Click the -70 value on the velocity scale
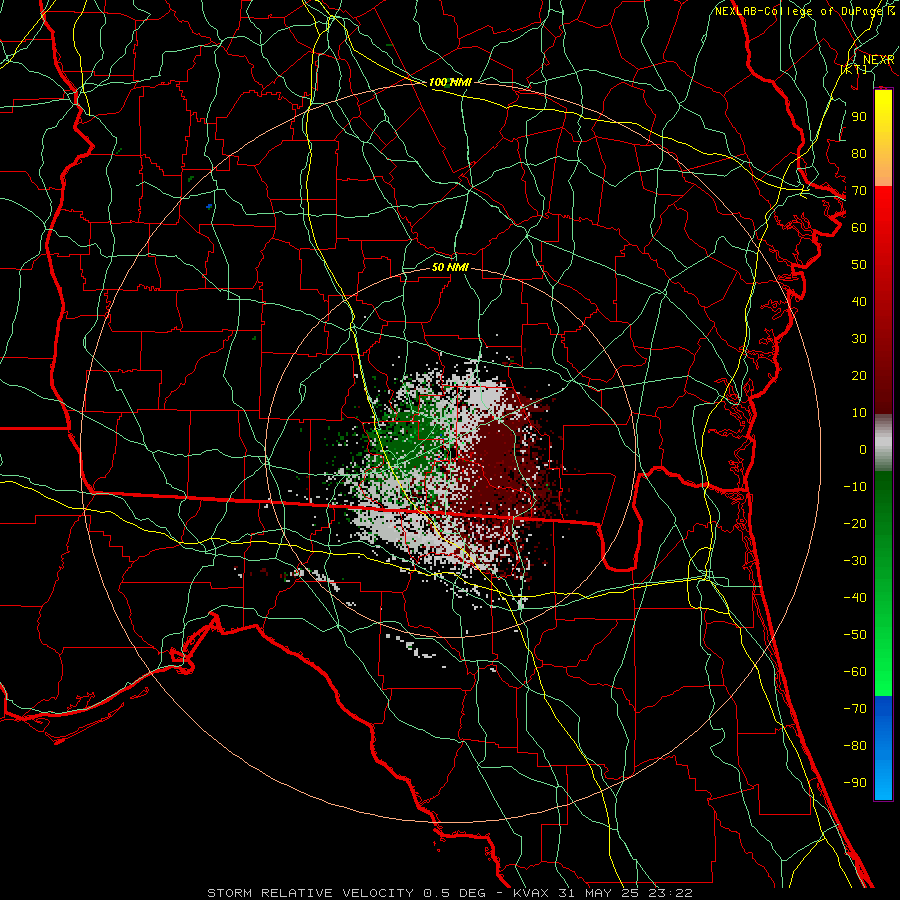 (x=855, y=709)
